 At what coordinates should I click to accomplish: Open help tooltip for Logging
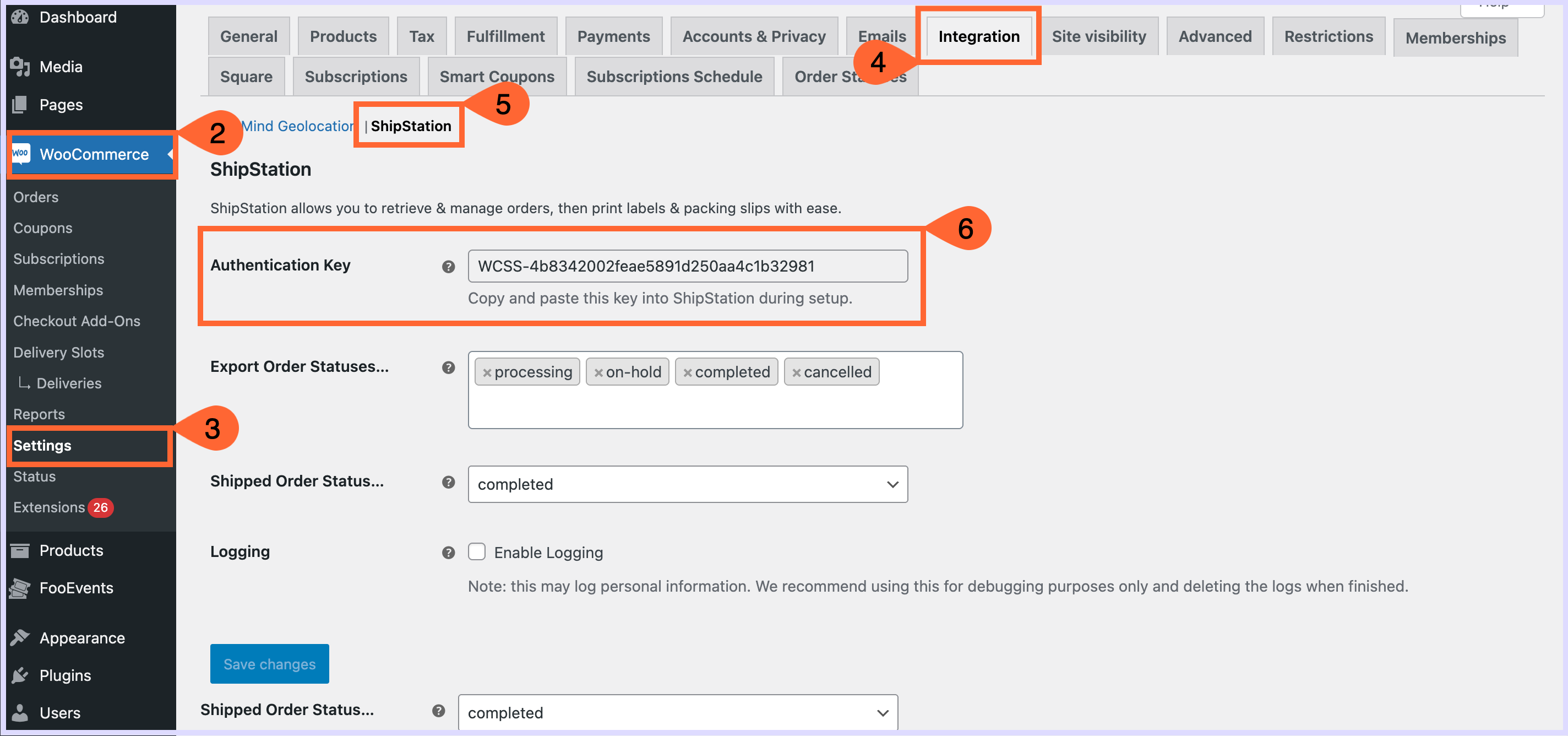pos(449,553)
